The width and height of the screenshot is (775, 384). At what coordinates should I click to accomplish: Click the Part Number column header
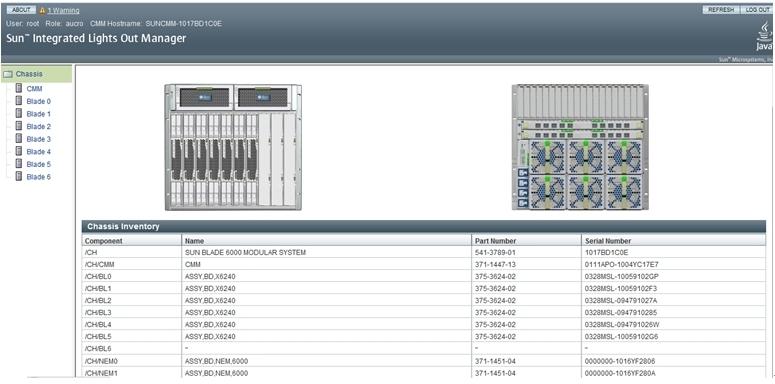click(496, 241)
